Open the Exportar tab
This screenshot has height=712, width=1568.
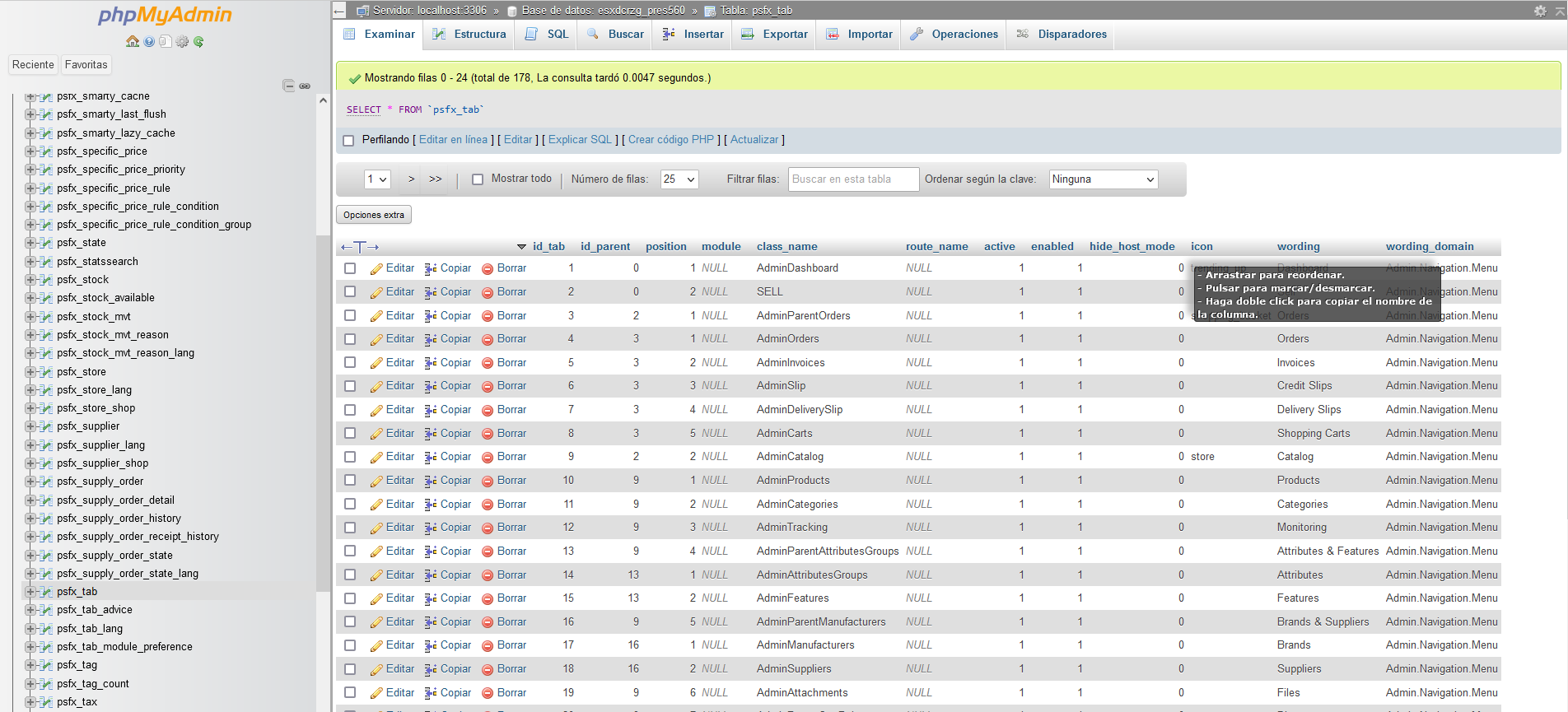pos(774,35)
